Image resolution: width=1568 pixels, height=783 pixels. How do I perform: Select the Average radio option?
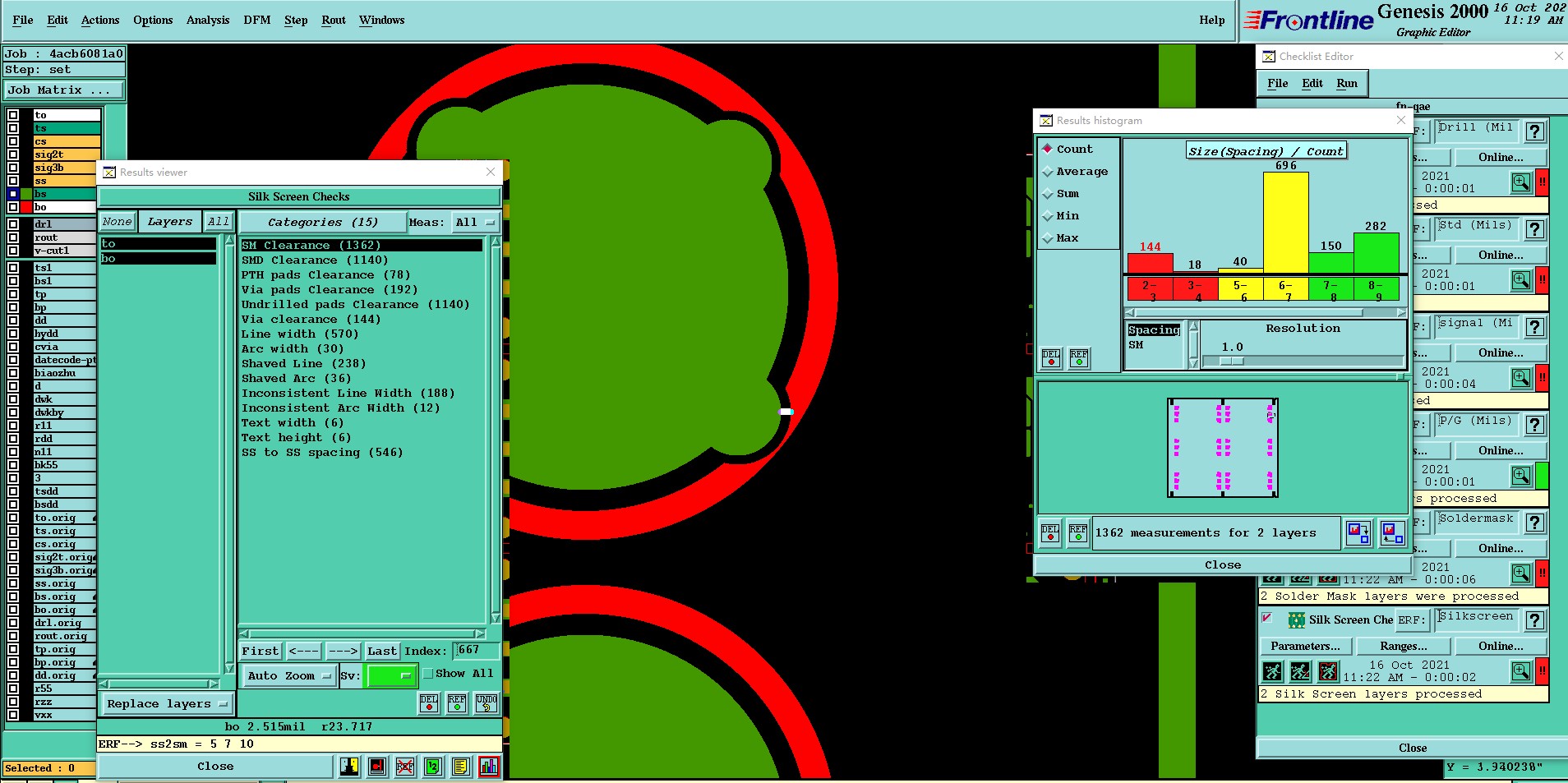(x=1074, y=171)
